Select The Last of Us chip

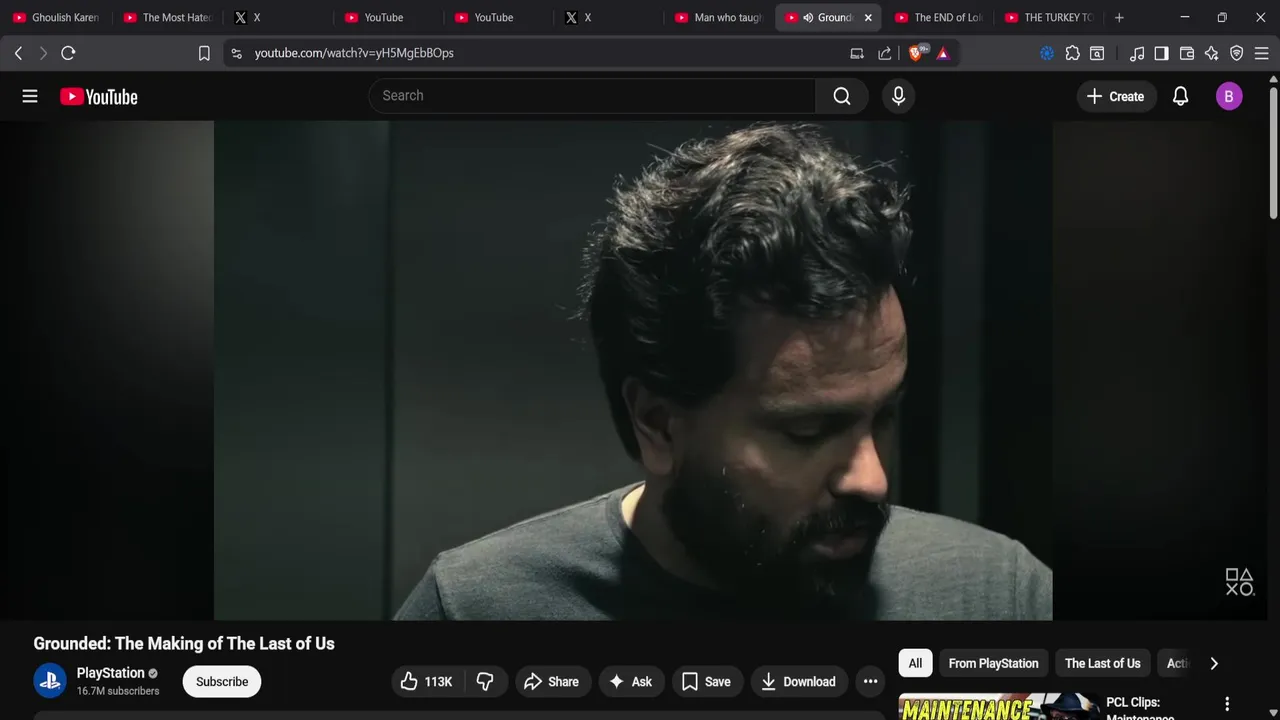[x=1102, y=663]
